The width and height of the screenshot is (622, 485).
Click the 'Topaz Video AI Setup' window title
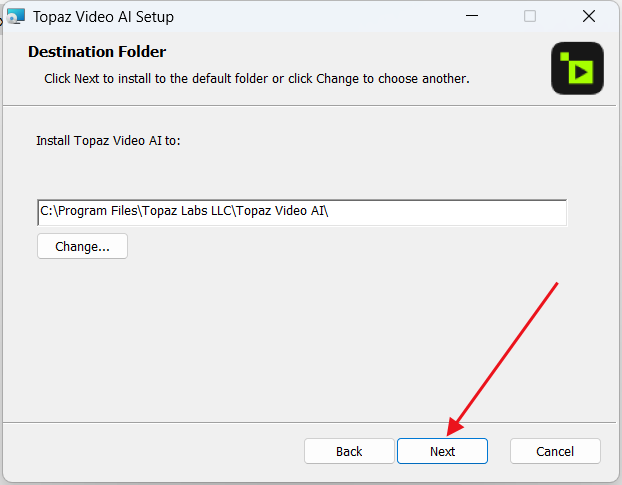click(103, 17)
